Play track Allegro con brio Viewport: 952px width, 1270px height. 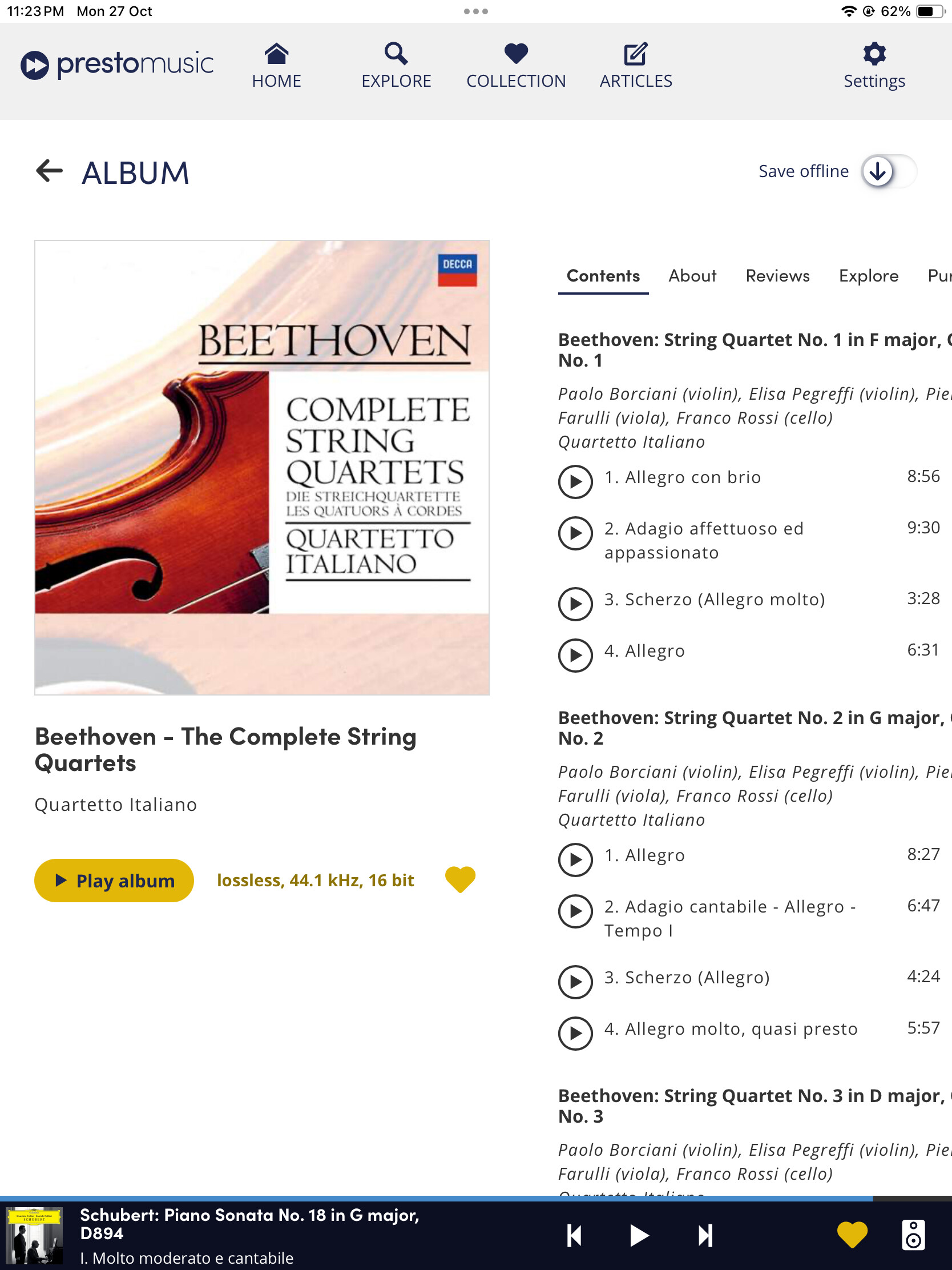[575, 481]
